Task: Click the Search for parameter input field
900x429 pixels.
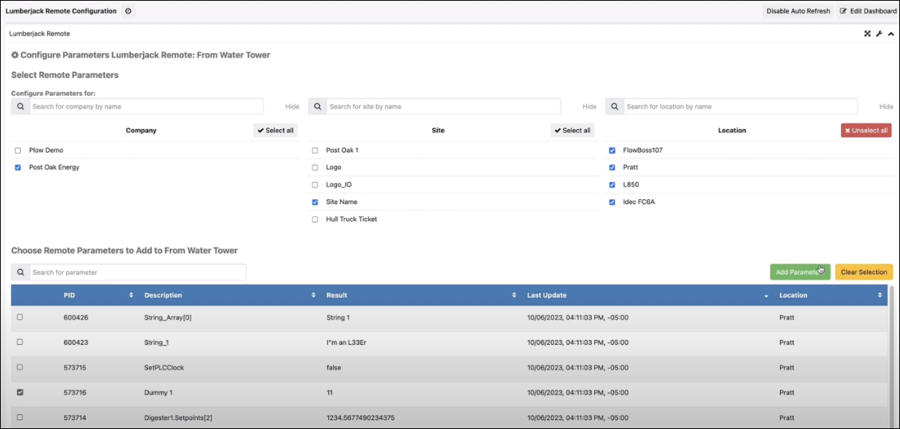Action: (x=138, y=272)
